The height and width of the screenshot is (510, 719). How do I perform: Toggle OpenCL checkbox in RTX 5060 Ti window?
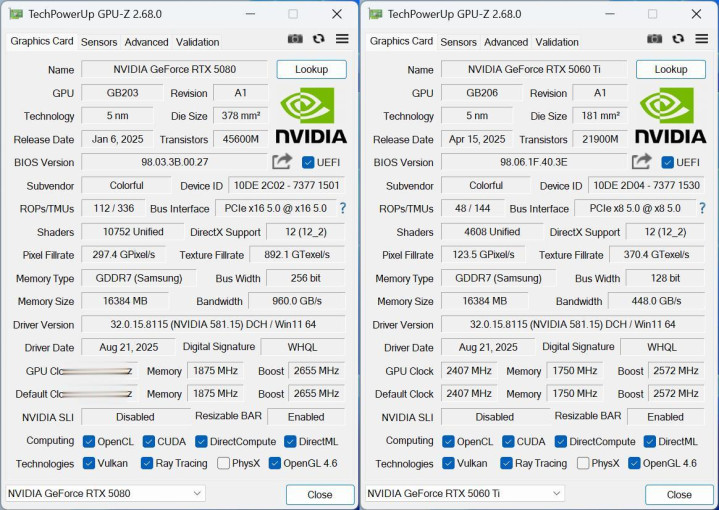click(448, 442)
